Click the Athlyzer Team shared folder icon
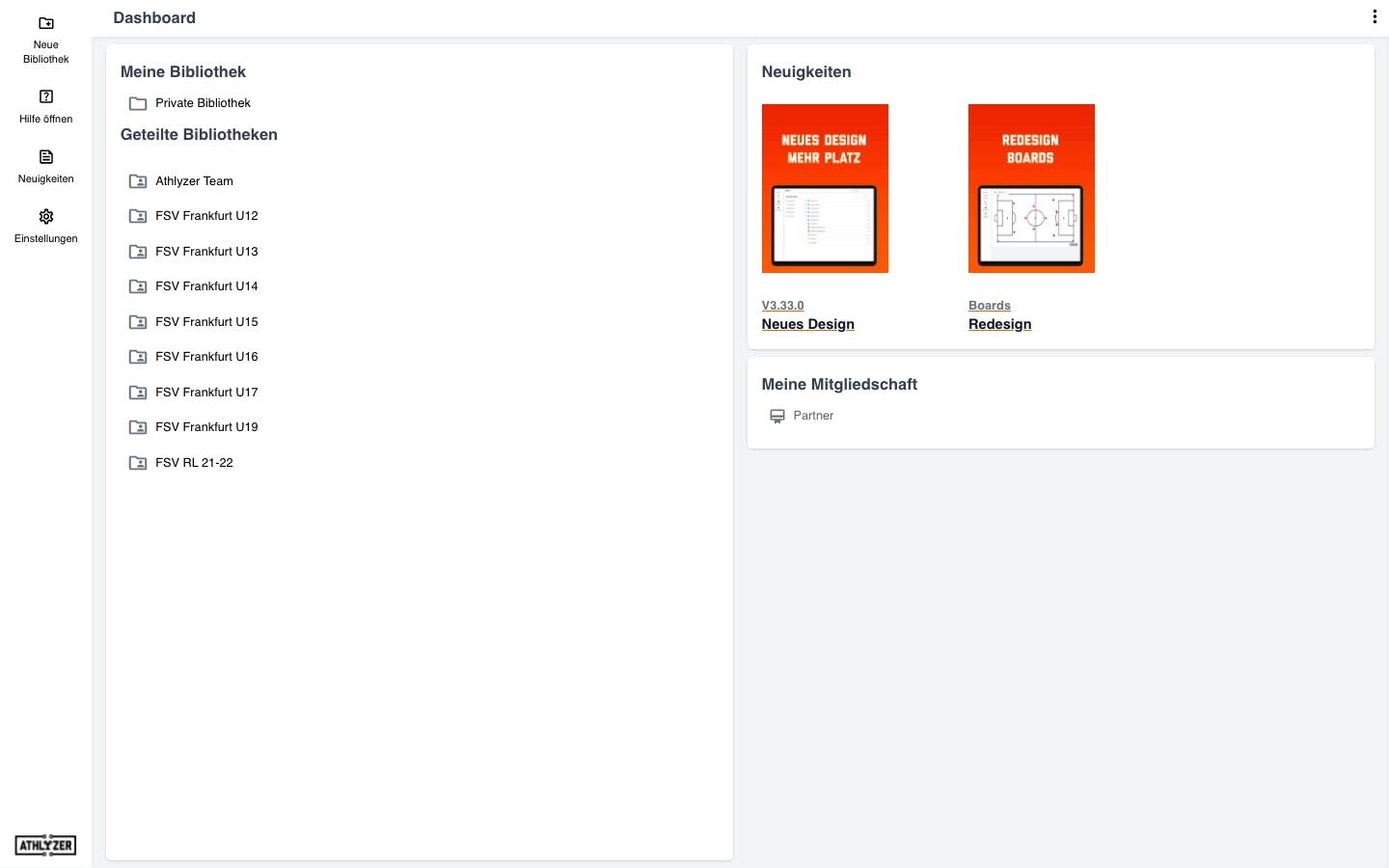 point(138,181)
